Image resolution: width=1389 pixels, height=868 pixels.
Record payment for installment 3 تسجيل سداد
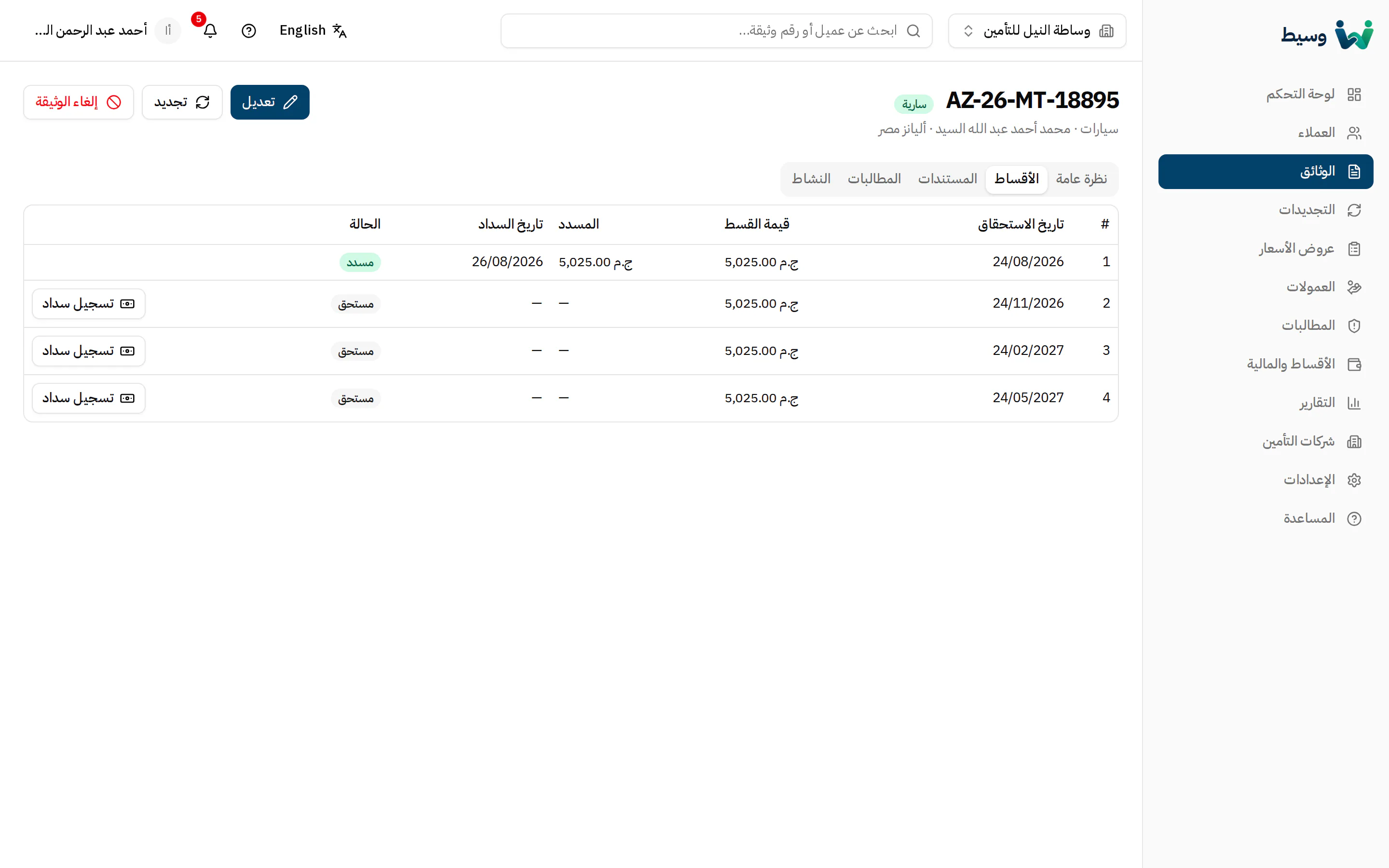(88, 351)
